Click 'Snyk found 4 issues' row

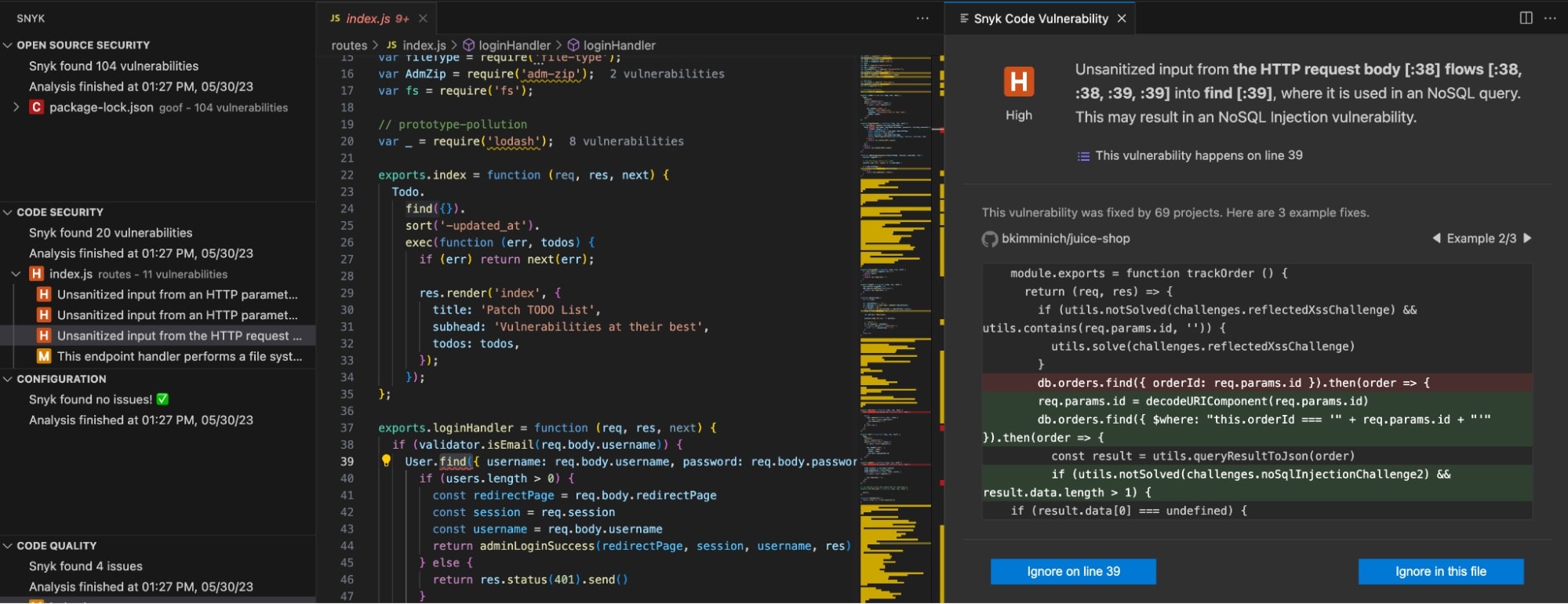point(158,566)
